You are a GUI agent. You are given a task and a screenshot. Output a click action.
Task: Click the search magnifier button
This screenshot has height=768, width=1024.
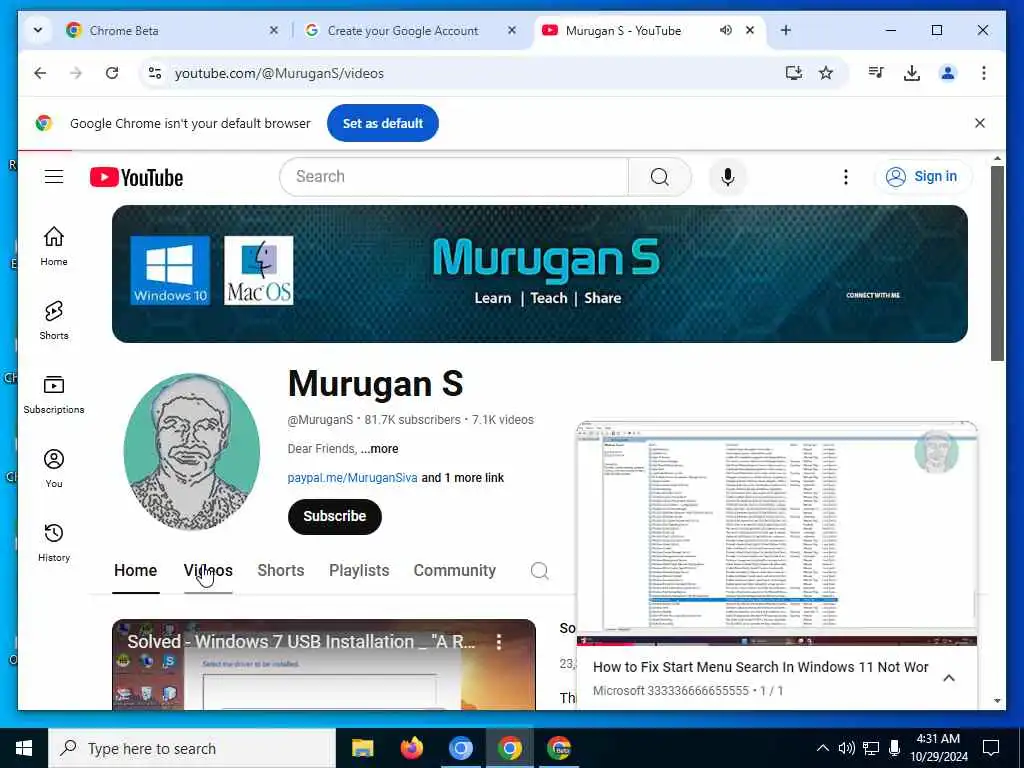[660, 176]
